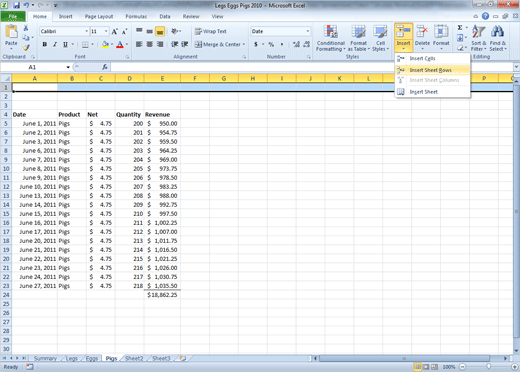Toggle Middle Align
The height and width of the screenshot is (372, 520).
(150, 31)
